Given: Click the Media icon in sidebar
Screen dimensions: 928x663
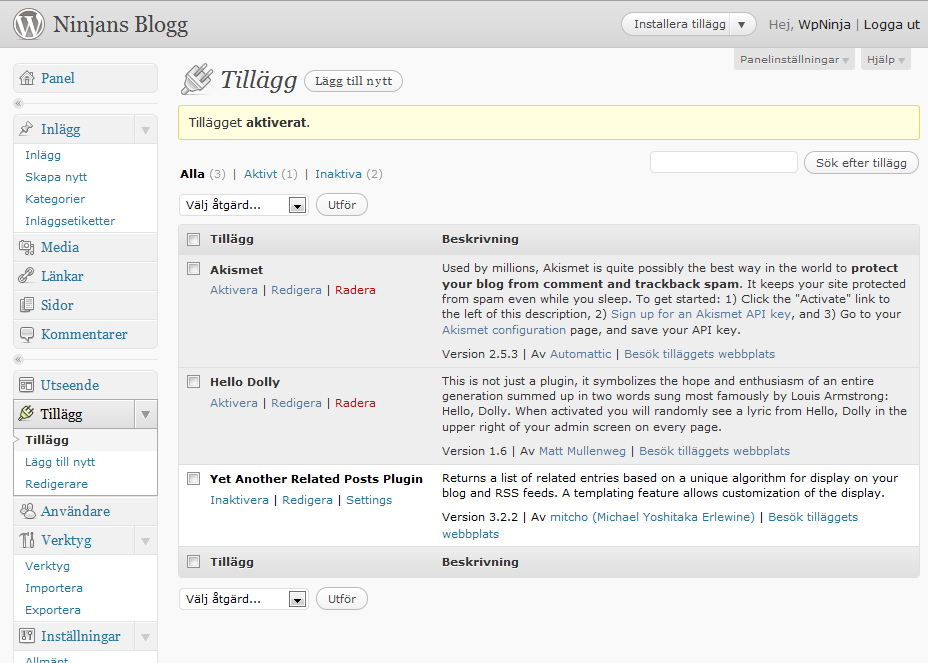Looking at the screenshot, I should click(x=27, y=247).
